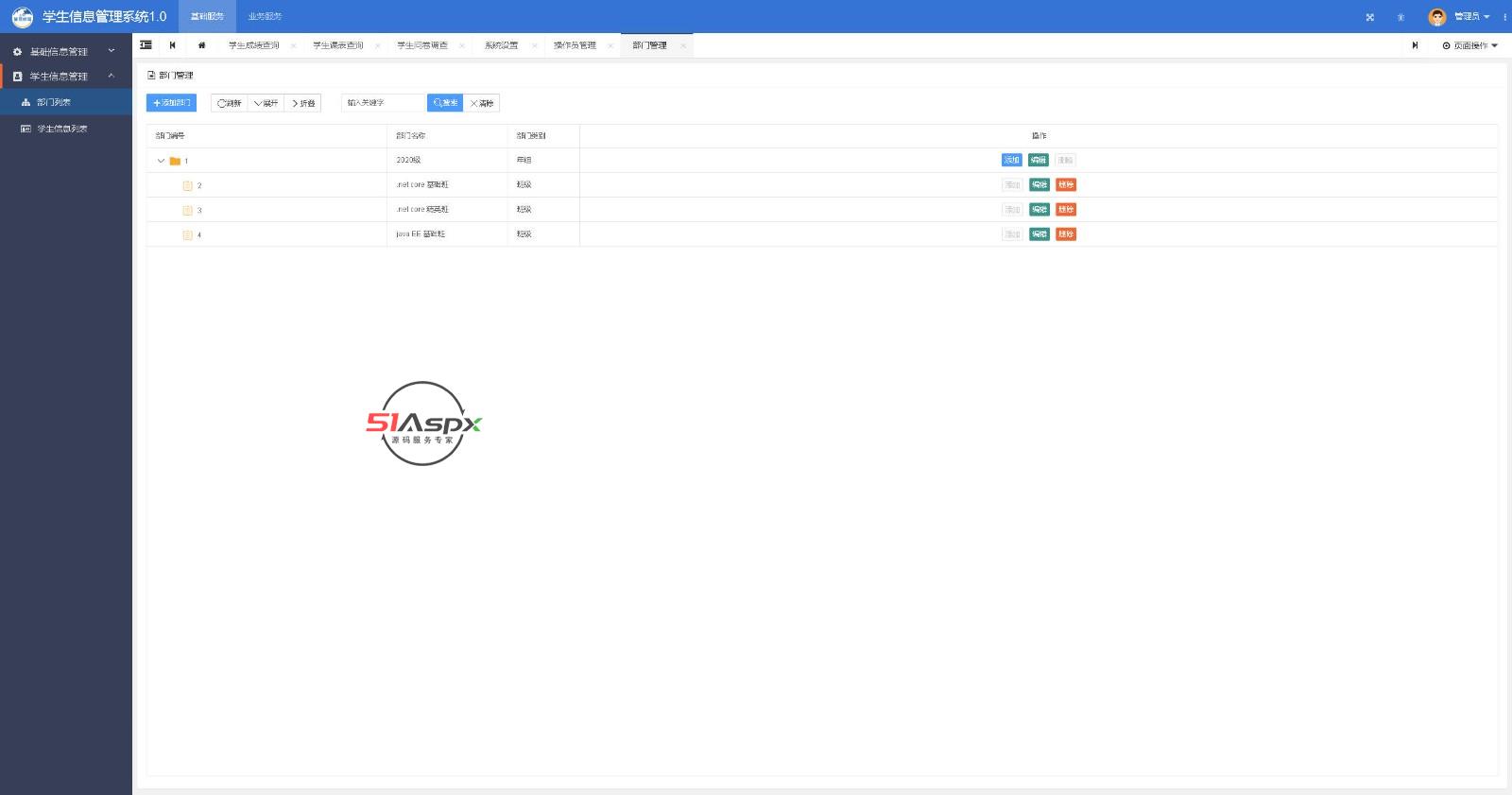Click the file icon of department 4
Screen dimensions: 1512x795
(187, 234)
